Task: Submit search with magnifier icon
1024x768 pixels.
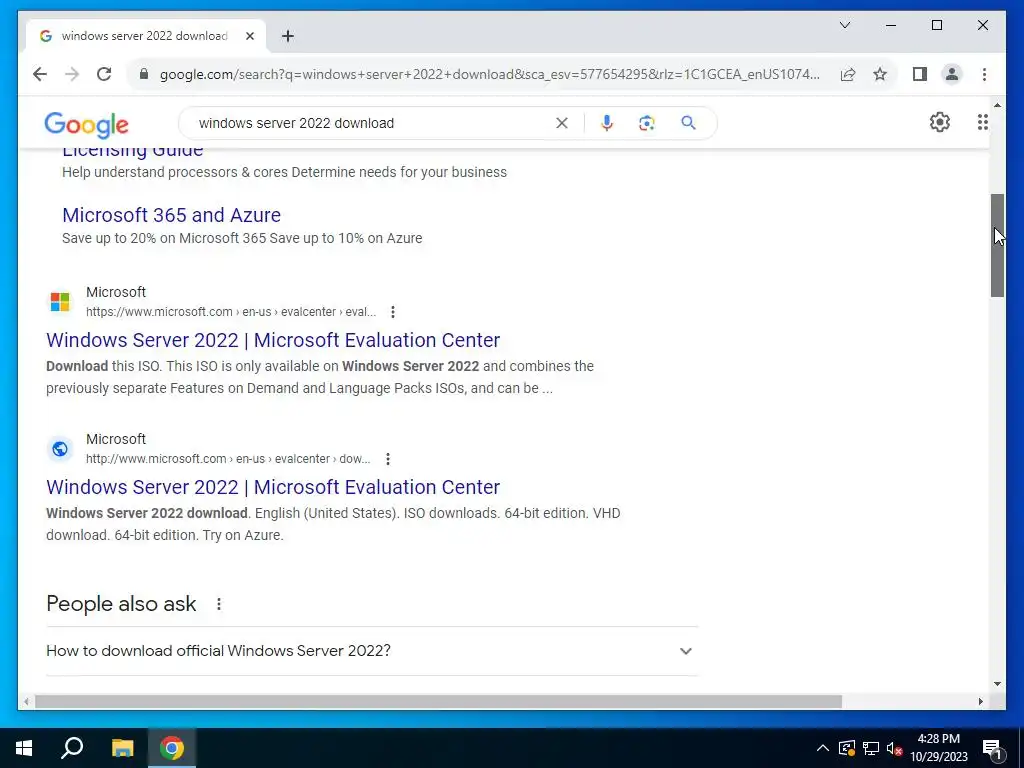Action: point(688,123)
